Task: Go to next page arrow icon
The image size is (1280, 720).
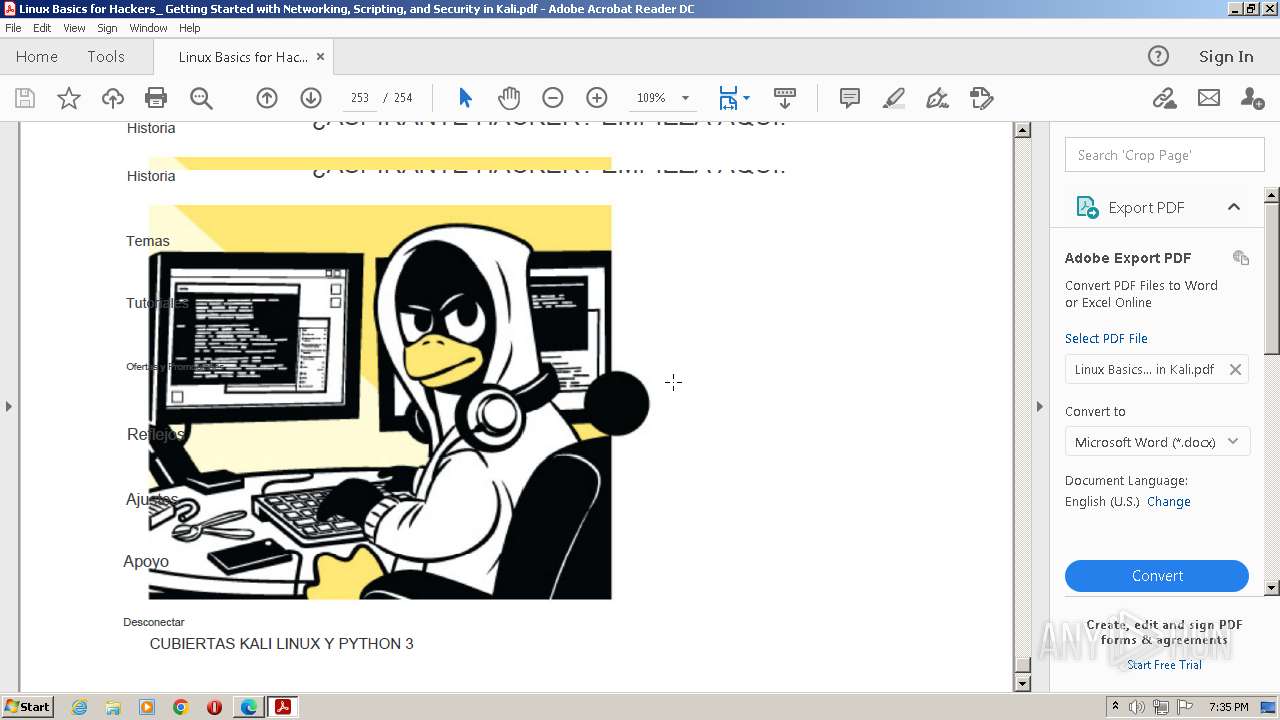Action: [x=311, y=98]
